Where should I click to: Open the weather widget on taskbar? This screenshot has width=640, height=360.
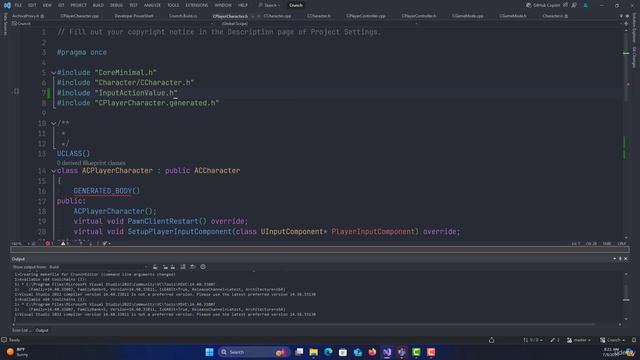[17, 352]
